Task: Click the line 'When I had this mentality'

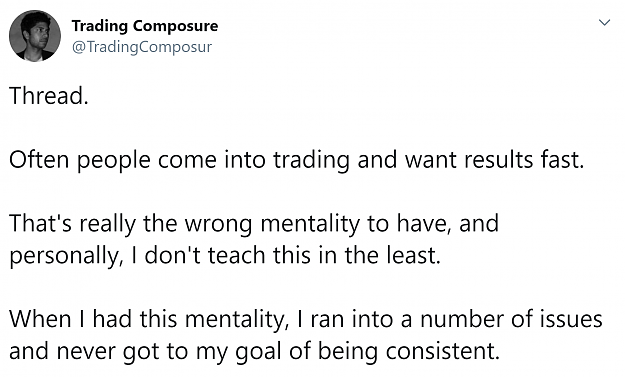Action: coord(306,319)
